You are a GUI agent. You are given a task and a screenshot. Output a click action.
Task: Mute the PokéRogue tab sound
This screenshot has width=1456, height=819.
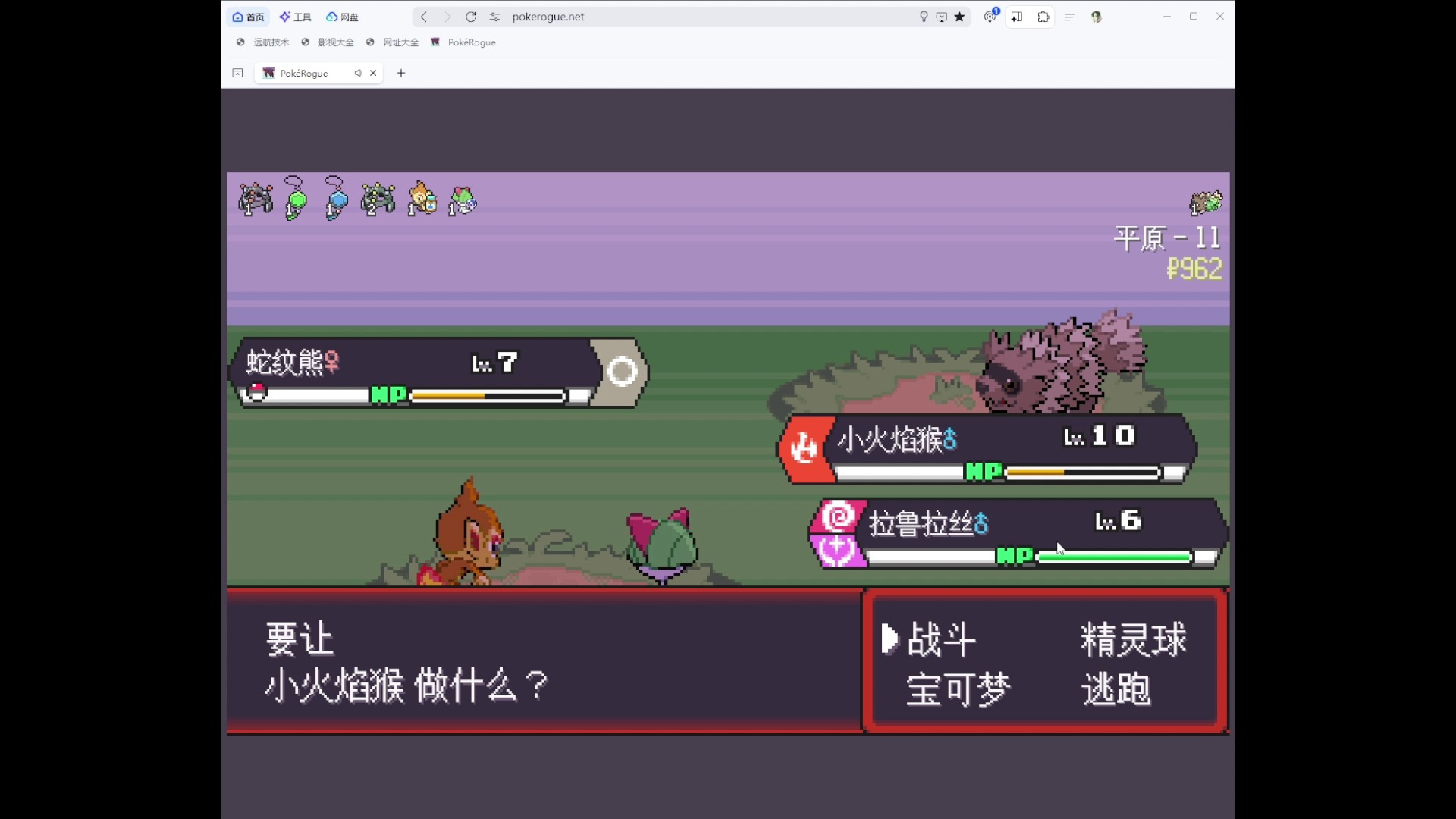[x=358, y=73]
